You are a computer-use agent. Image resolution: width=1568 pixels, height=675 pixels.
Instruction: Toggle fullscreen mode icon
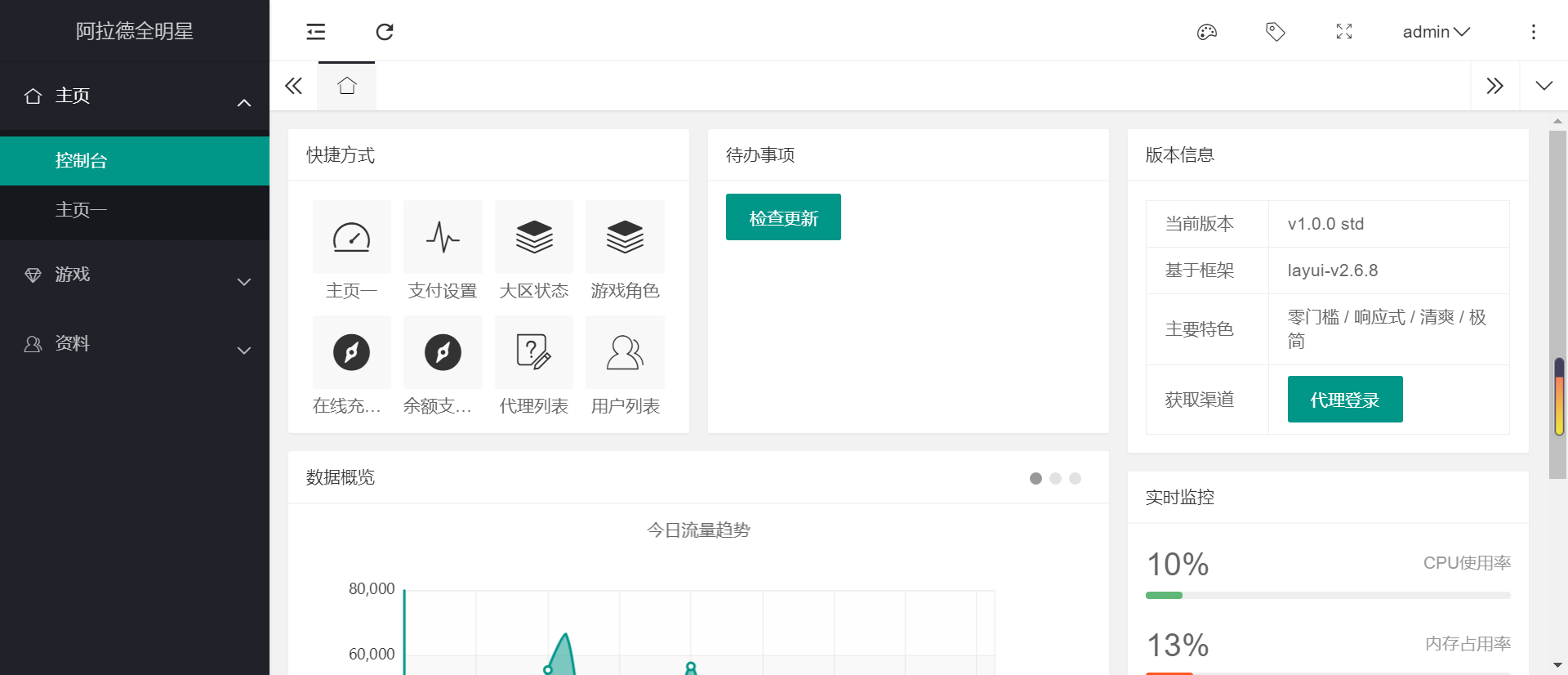point(1344,32)
